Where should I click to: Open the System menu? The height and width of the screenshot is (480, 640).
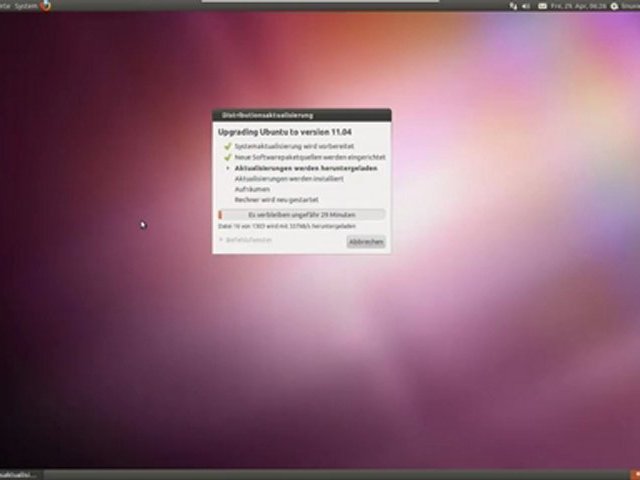click(x=25, y=5)
